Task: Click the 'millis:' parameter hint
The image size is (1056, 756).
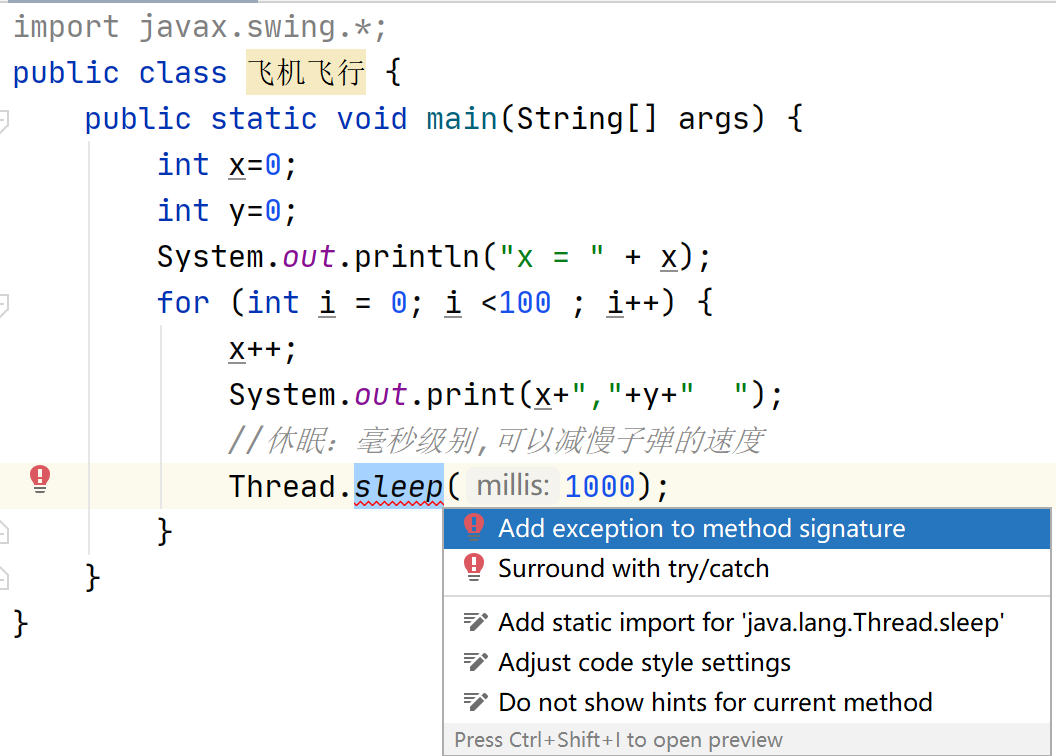Action: click(x=513, y=485)
